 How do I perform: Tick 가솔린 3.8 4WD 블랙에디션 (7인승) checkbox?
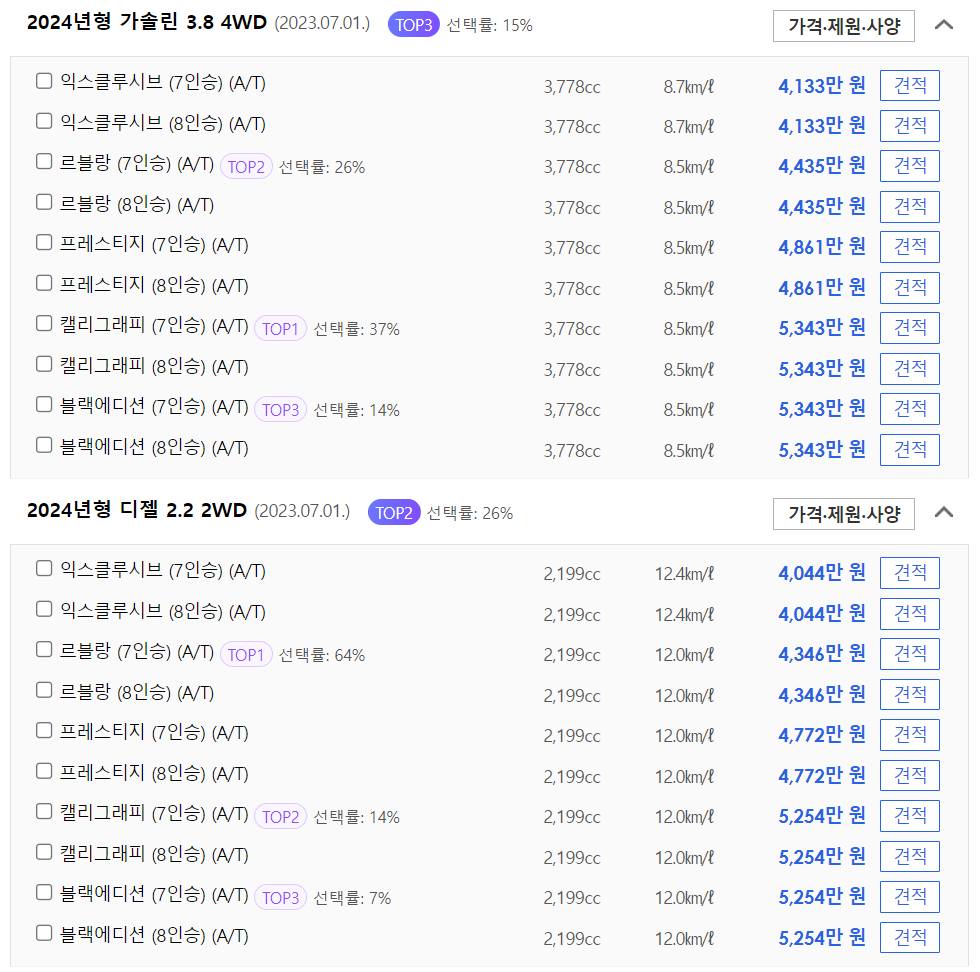(x=44, y=404)
